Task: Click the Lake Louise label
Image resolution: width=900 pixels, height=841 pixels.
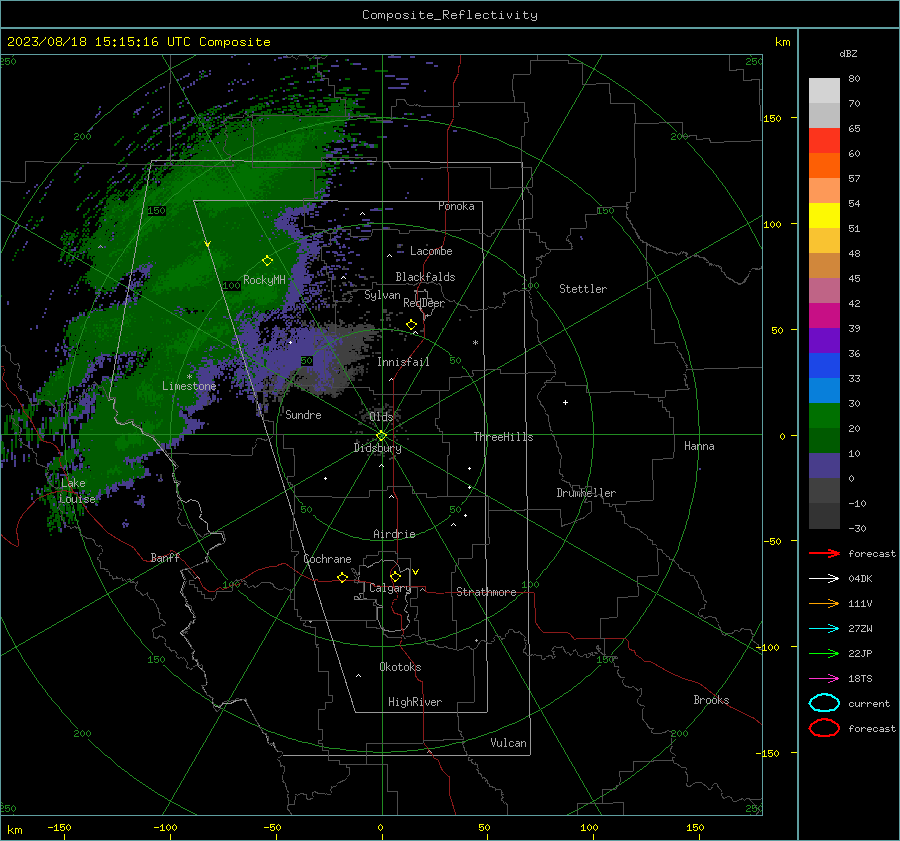Action: [77, 491]
